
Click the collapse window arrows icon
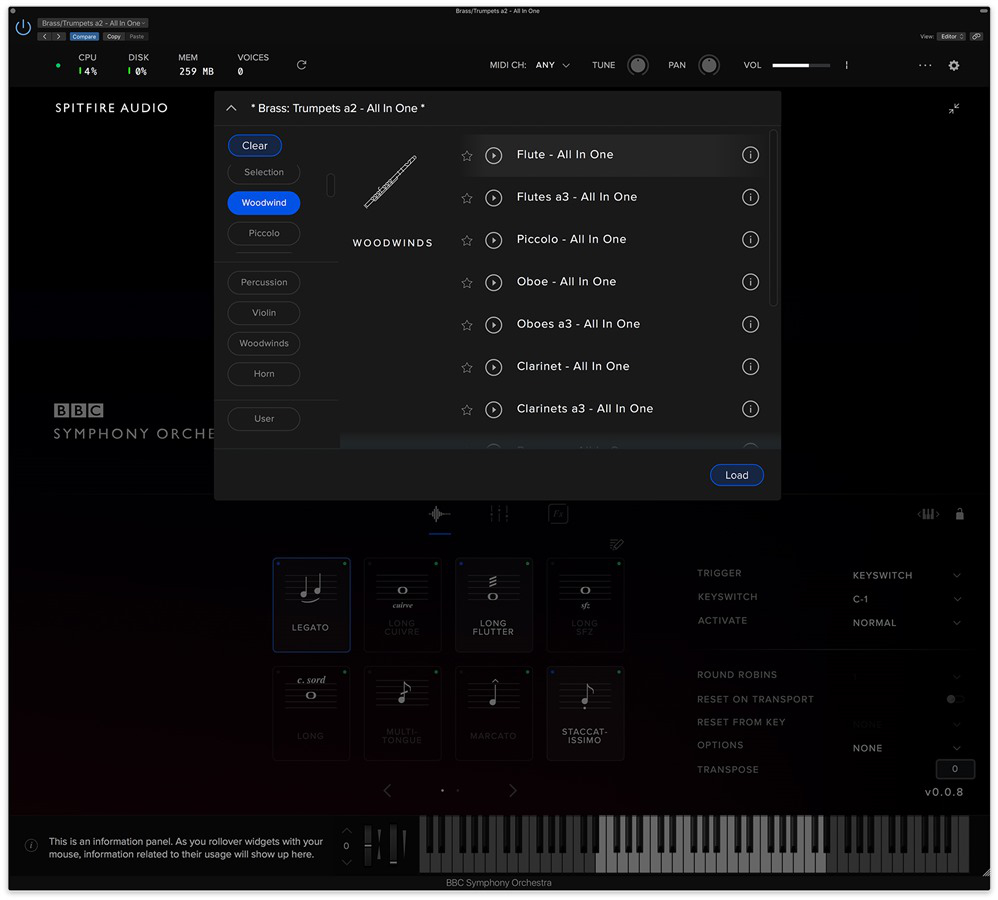(953, 109)
